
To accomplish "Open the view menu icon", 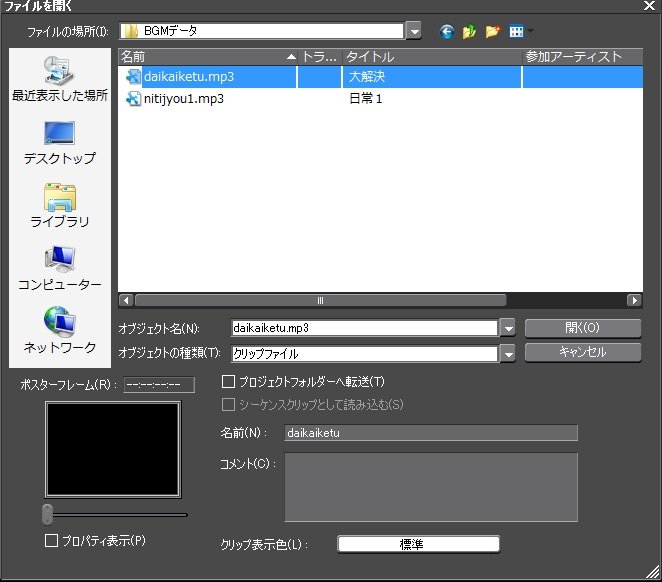I will [517, 31].
